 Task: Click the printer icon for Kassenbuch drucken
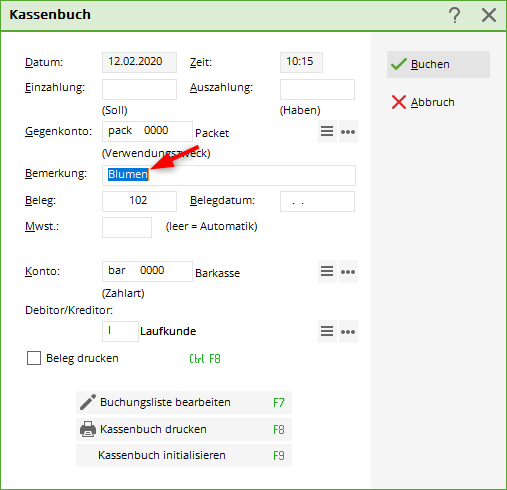[88, 429]
